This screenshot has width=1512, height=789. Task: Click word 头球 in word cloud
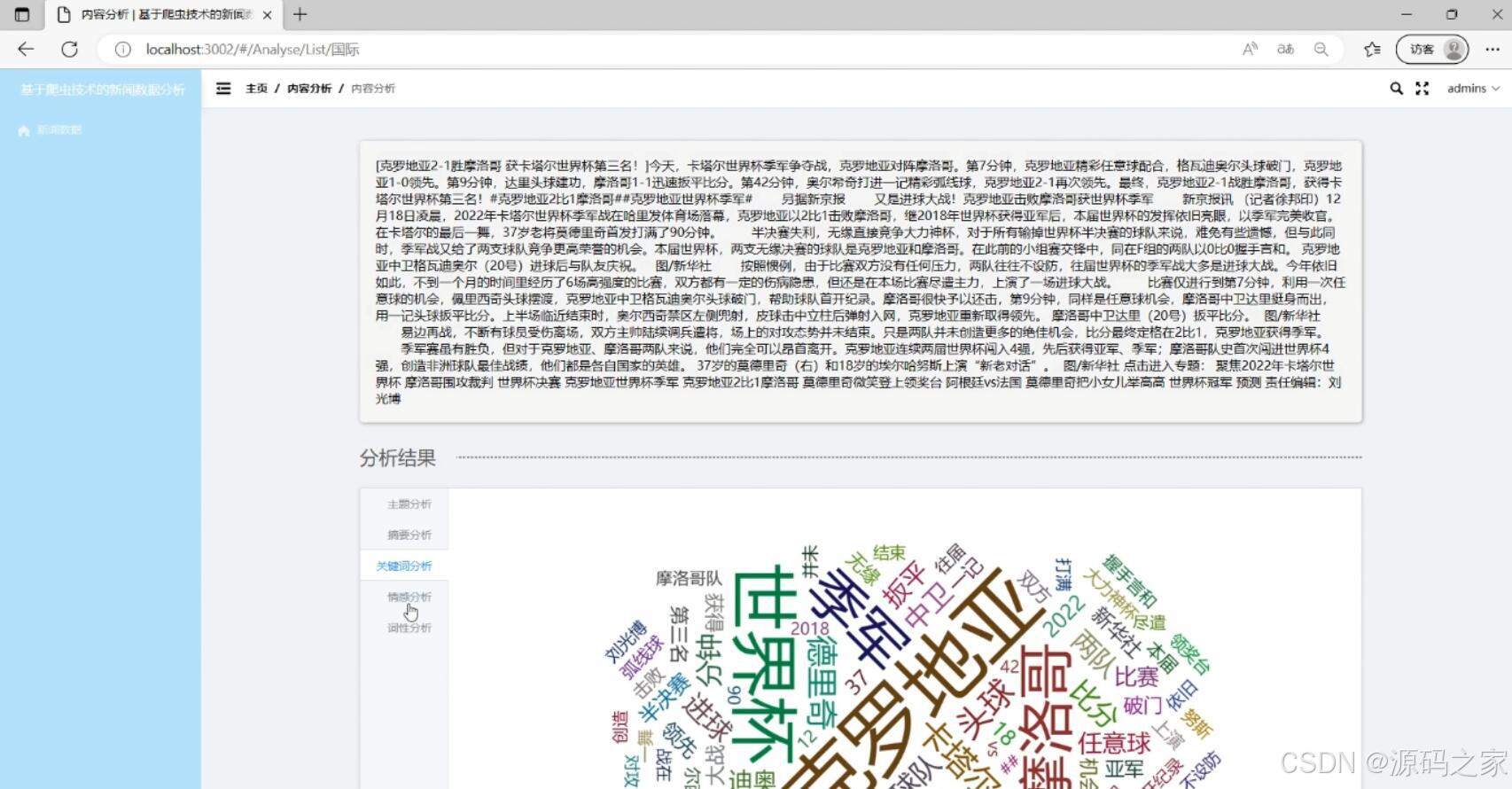click(986, 708)
